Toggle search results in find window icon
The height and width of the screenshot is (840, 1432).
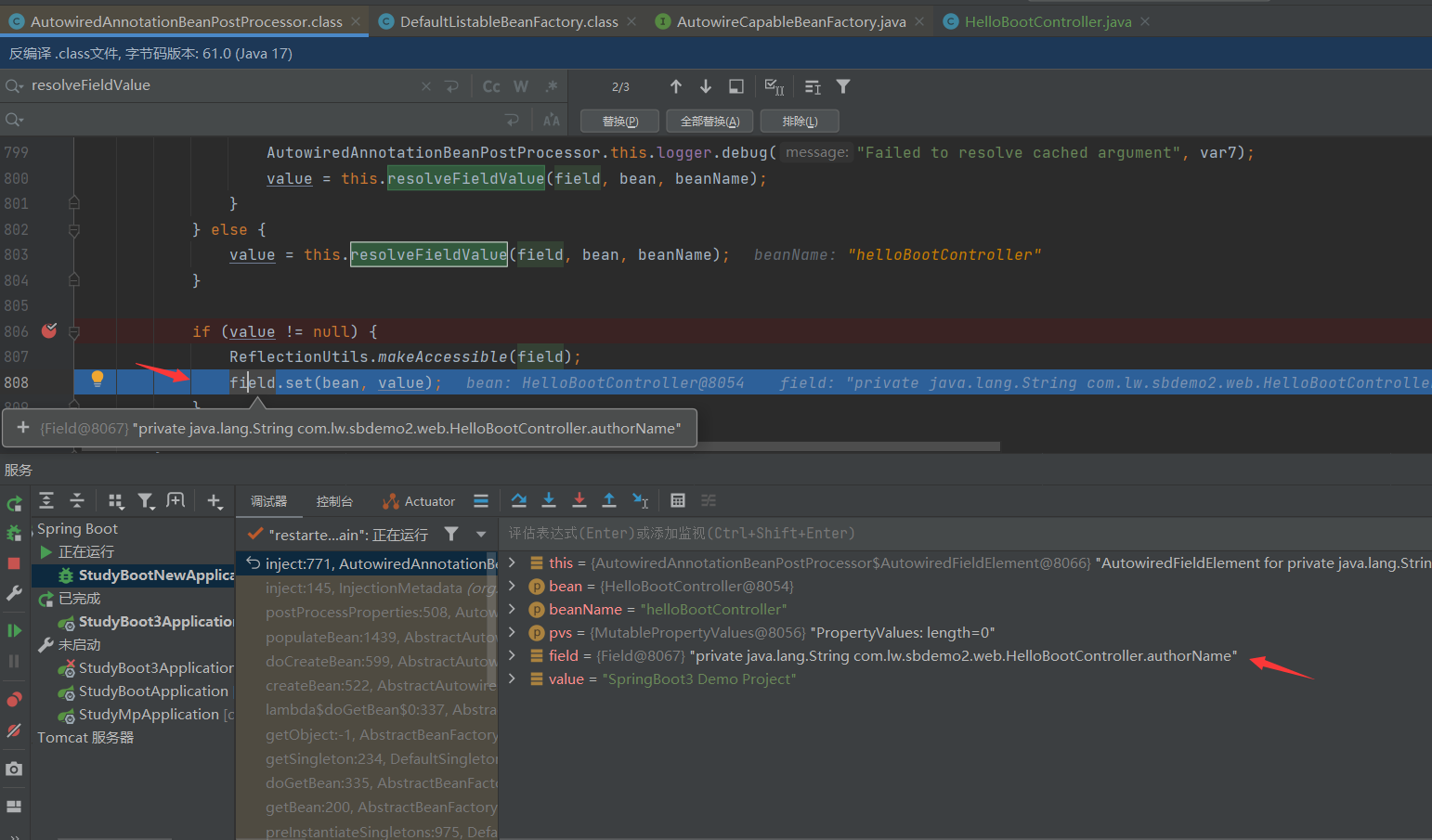click(736, 86)
